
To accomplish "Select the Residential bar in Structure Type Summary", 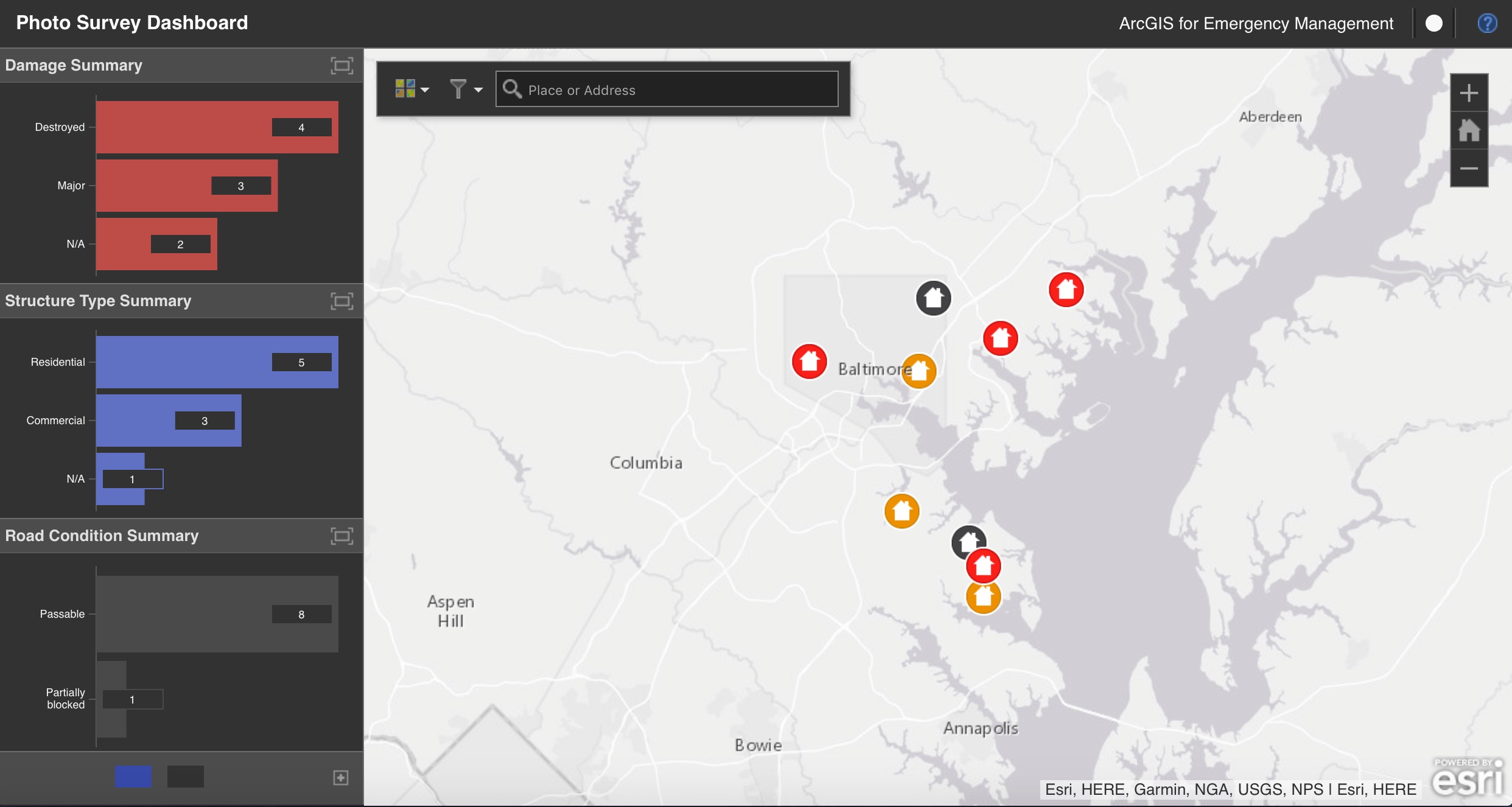I will pos(183,362).
